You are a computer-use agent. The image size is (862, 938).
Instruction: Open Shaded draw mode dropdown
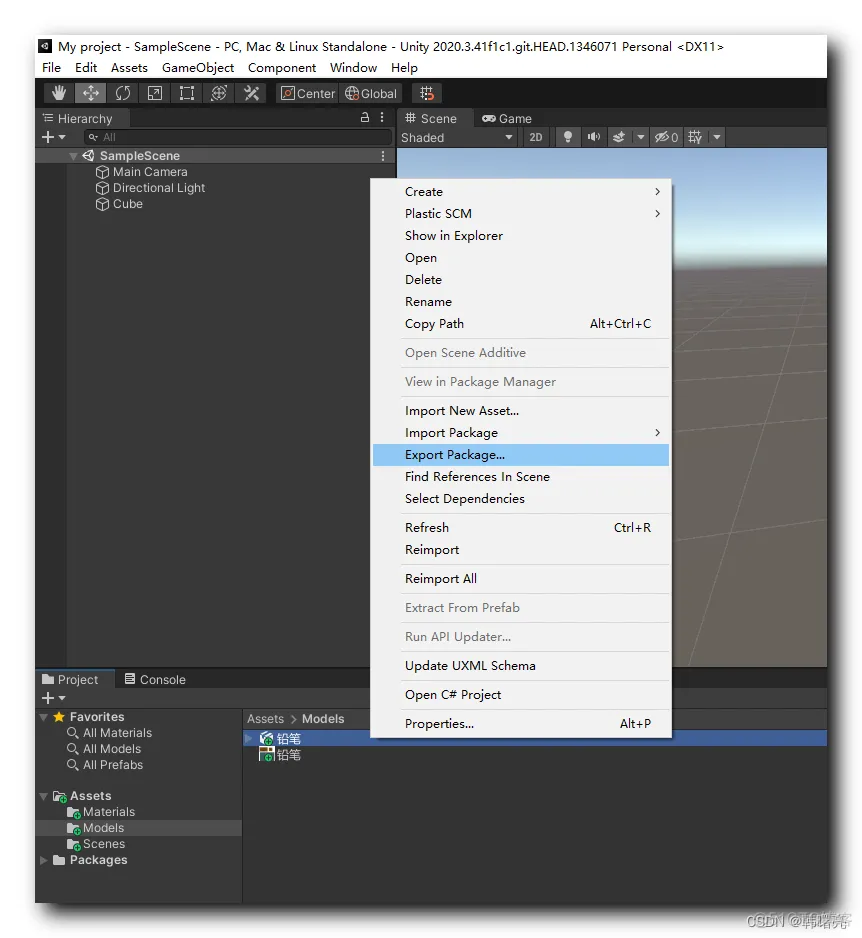pyautogui.click(x=457, y=138)
